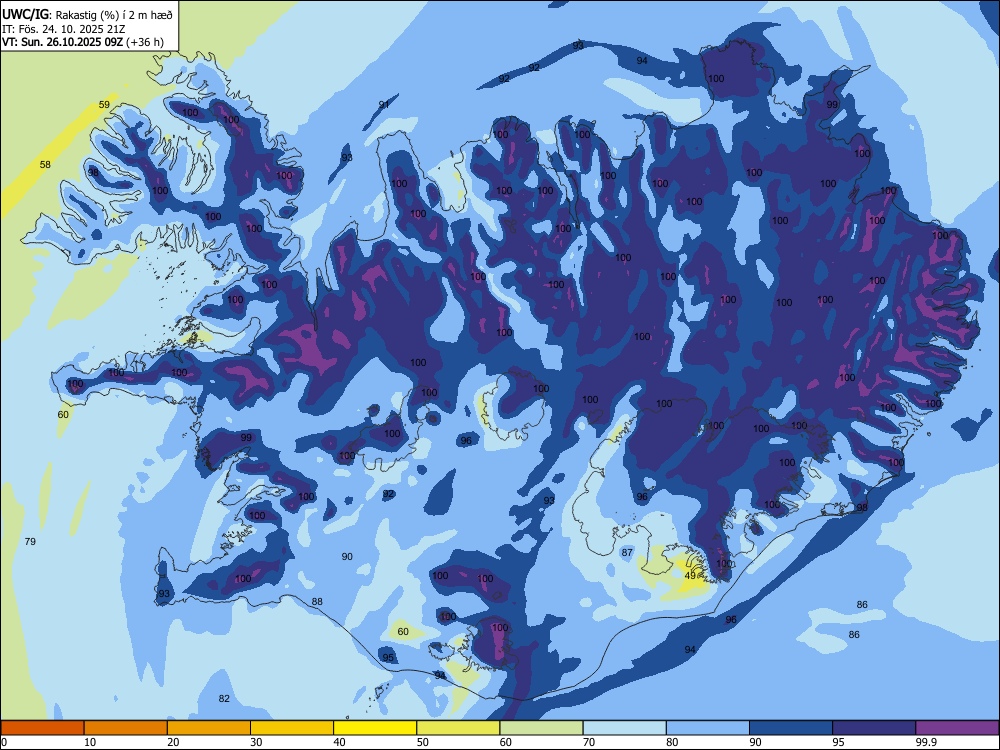Screen dimensions: 1000x750
Task: Click the '82' humidity value on the map
Action: point(224,698)
